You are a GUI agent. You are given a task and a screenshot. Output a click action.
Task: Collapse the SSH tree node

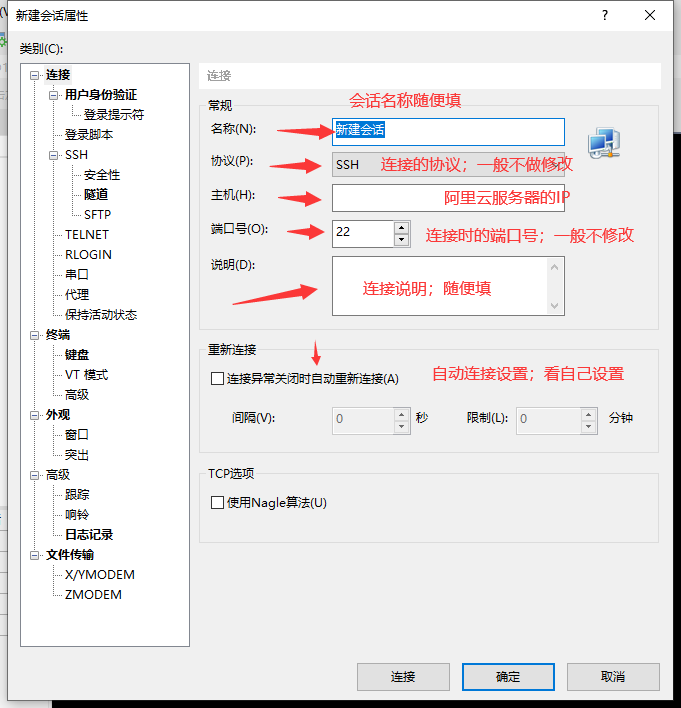(x=53, y=155)
